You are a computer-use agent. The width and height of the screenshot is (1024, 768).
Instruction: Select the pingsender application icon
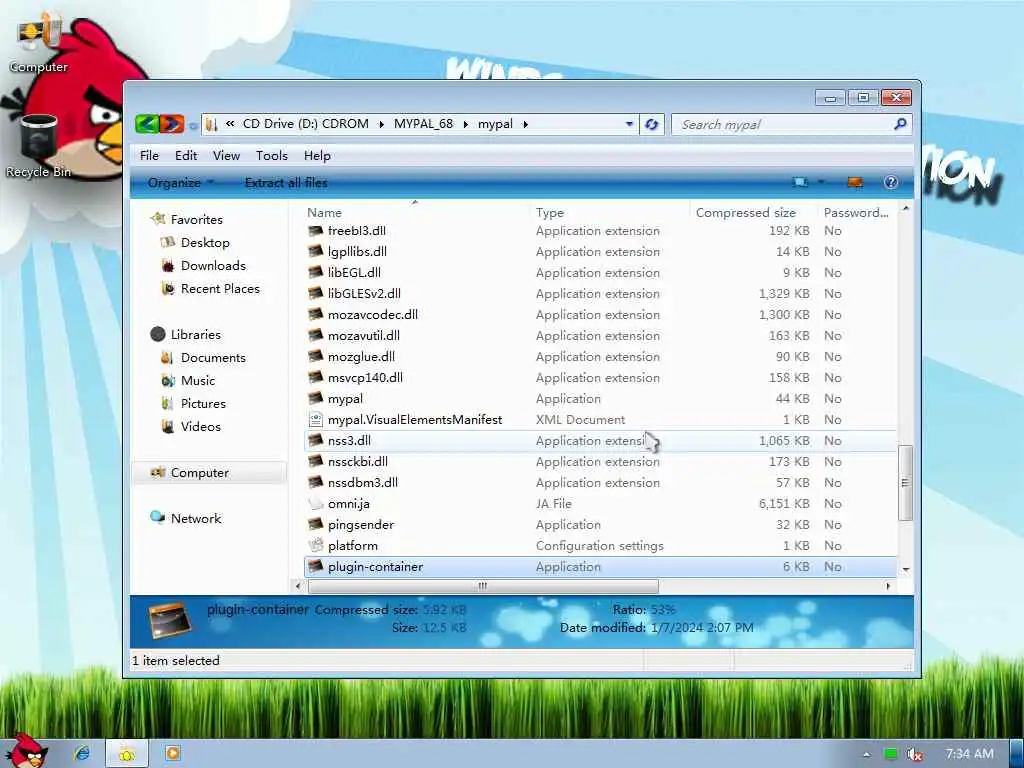(316, 524)
